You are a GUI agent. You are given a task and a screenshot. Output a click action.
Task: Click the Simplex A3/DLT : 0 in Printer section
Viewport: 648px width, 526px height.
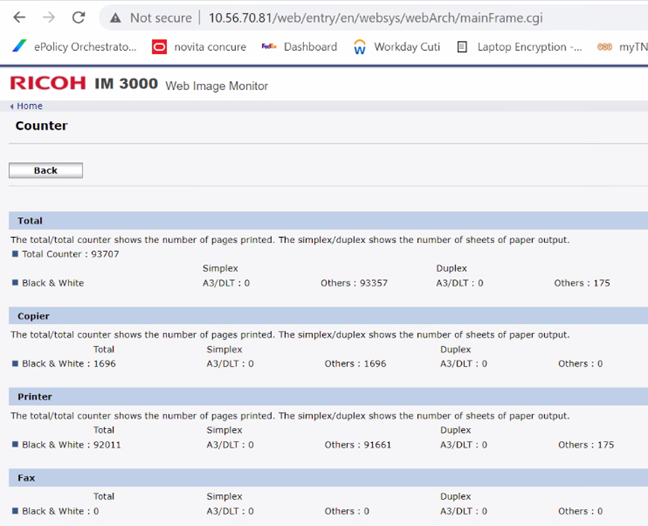(x=230, y=445)
